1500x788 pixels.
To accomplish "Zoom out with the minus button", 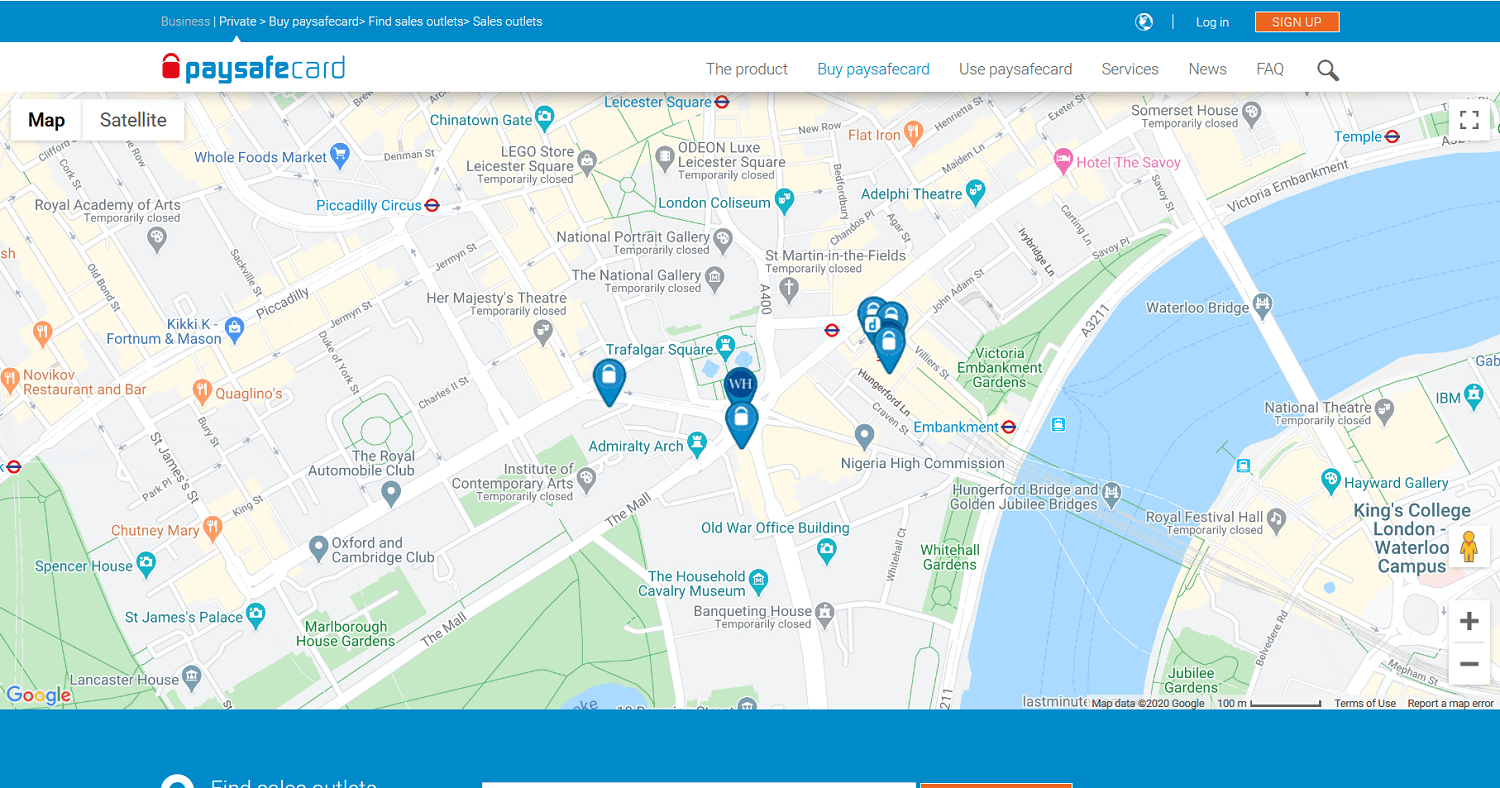I will tap(1469, 664).
